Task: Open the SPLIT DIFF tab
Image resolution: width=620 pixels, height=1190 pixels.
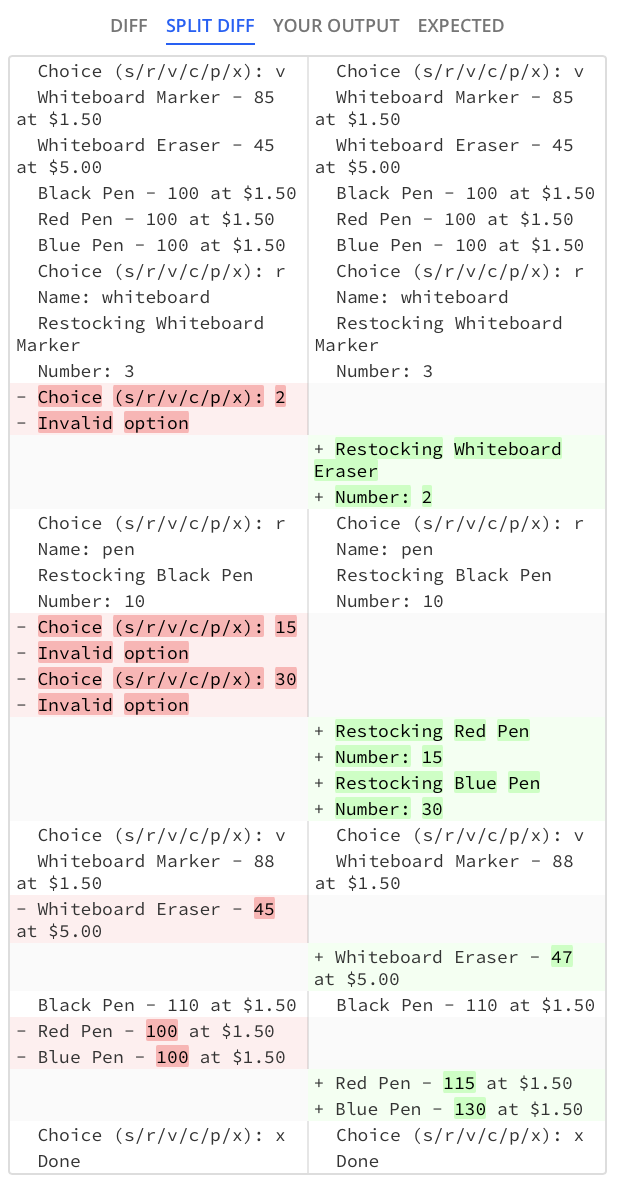Action: coord(210,26)
